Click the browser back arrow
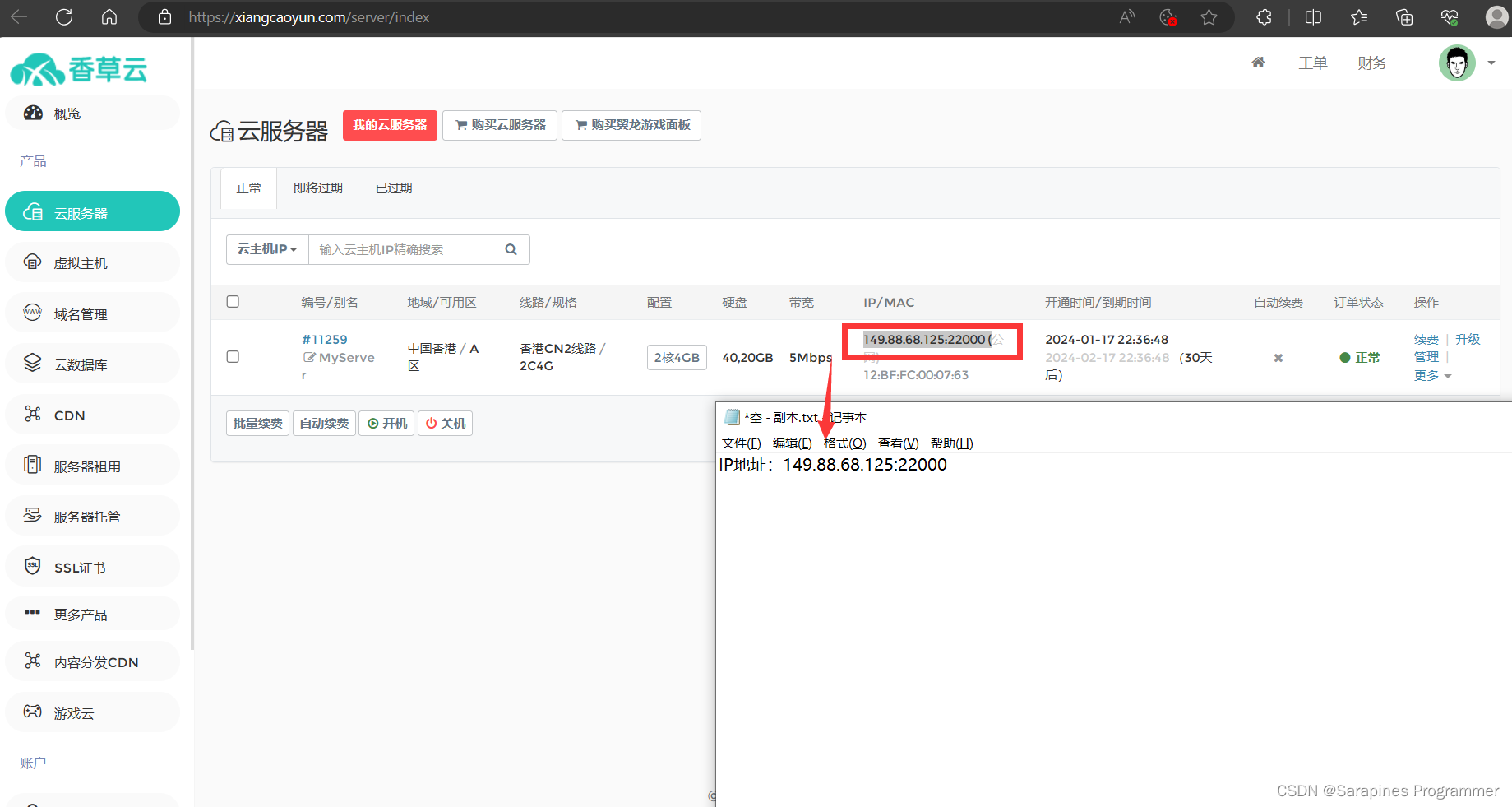 [x=19, y=17]
